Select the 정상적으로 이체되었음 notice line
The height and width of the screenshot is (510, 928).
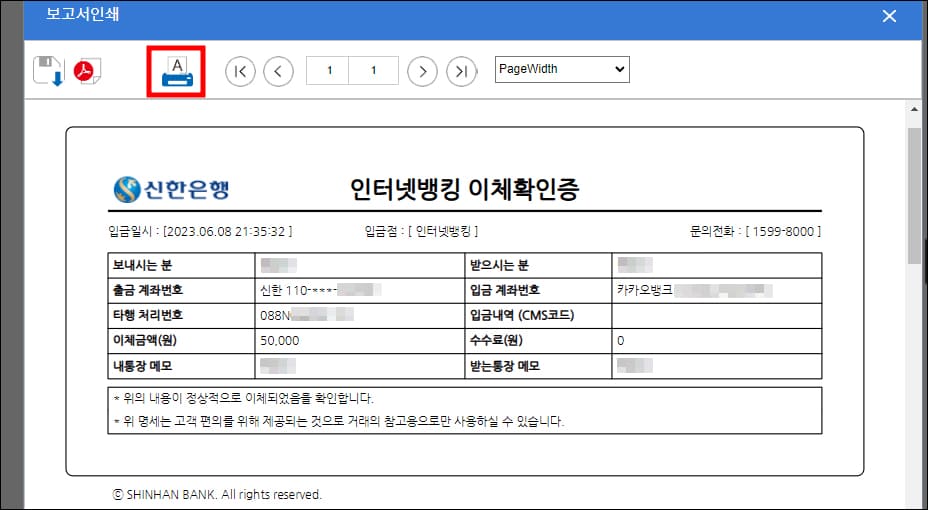[x=243, y=398]
